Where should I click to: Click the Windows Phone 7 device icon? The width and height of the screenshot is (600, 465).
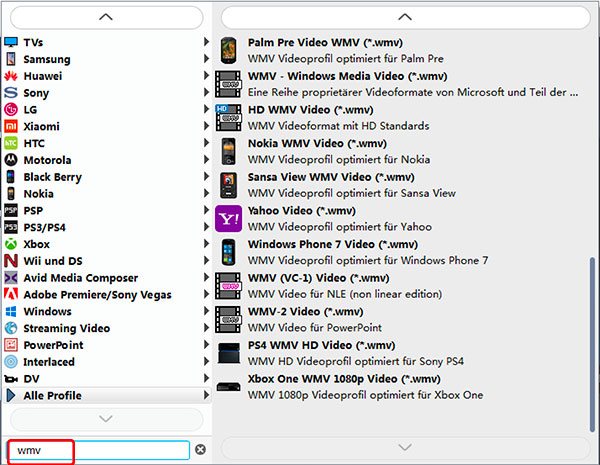coord(228,252)
